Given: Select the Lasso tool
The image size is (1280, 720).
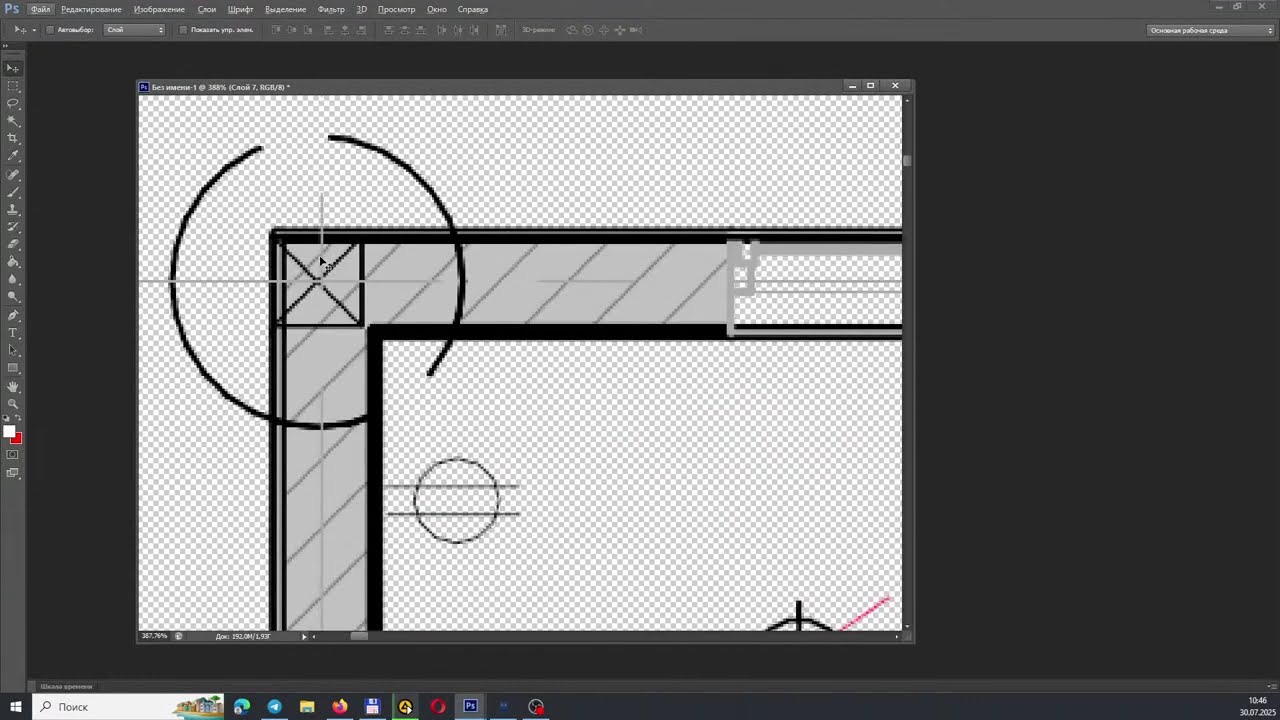Looking at the screenshot, I should pyautogui.click(x=13, y=103).
